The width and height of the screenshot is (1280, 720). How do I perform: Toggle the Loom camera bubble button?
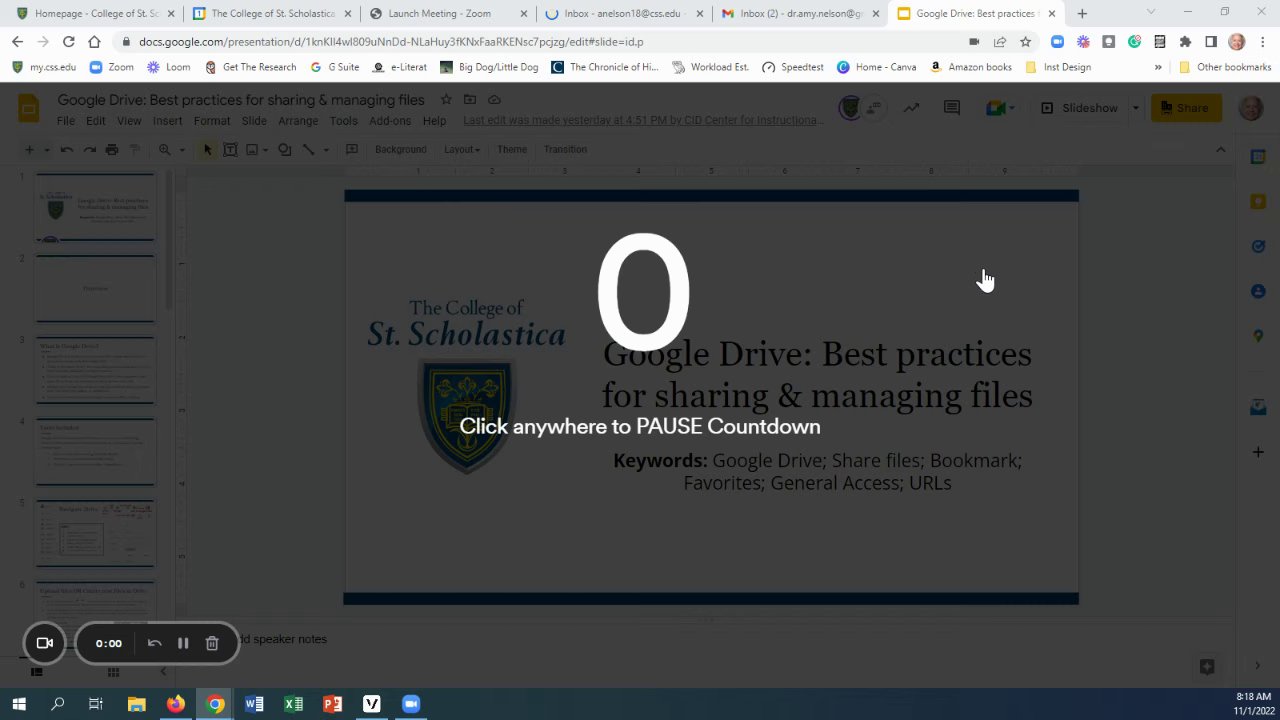tap(45, 643)
